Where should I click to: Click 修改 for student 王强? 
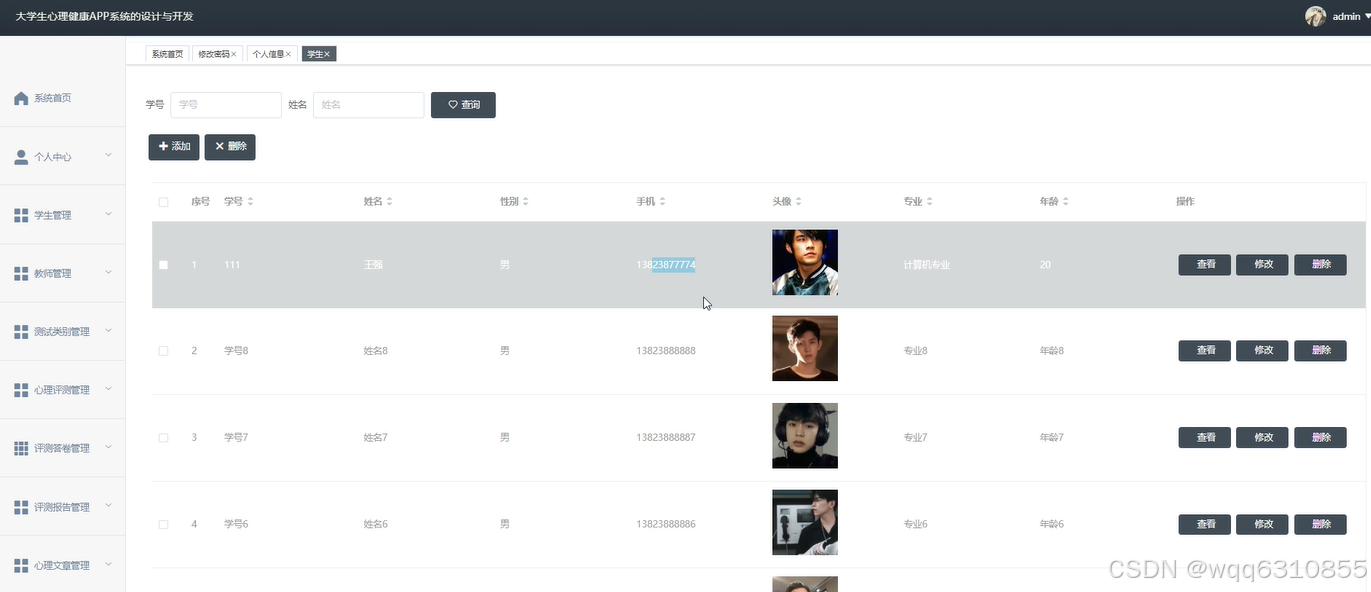click(x=1263, y=265)
